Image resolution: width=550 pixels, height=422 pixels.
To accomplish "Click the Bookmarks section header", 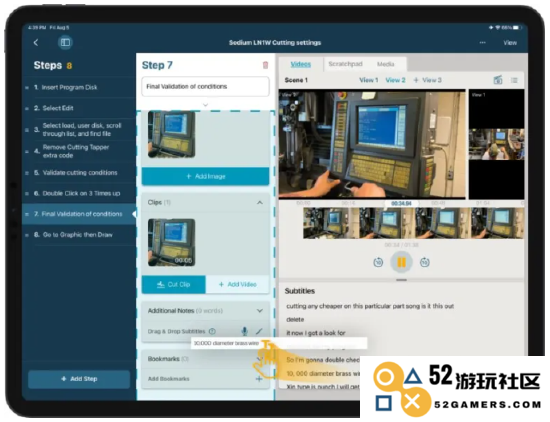I will (x=206, y=359).
